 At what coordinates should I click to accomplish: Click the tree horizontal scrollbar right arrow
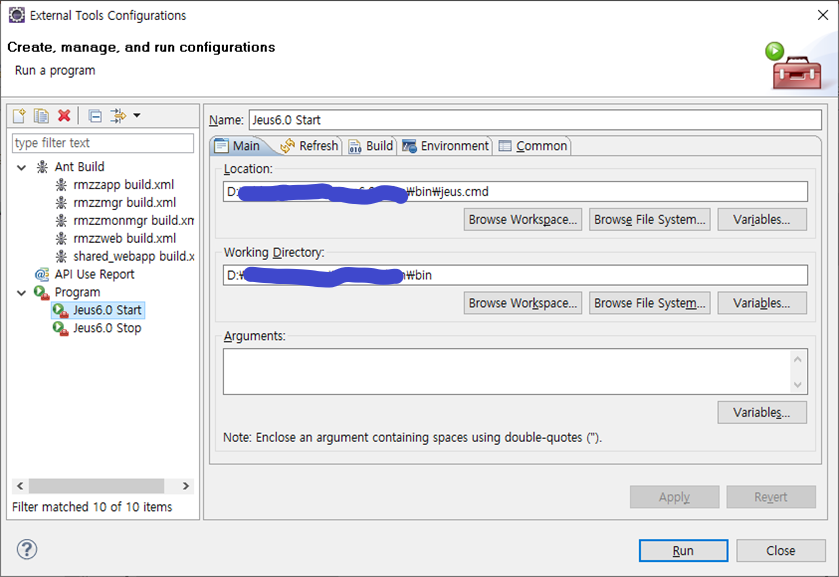click(x=186, y=486)
